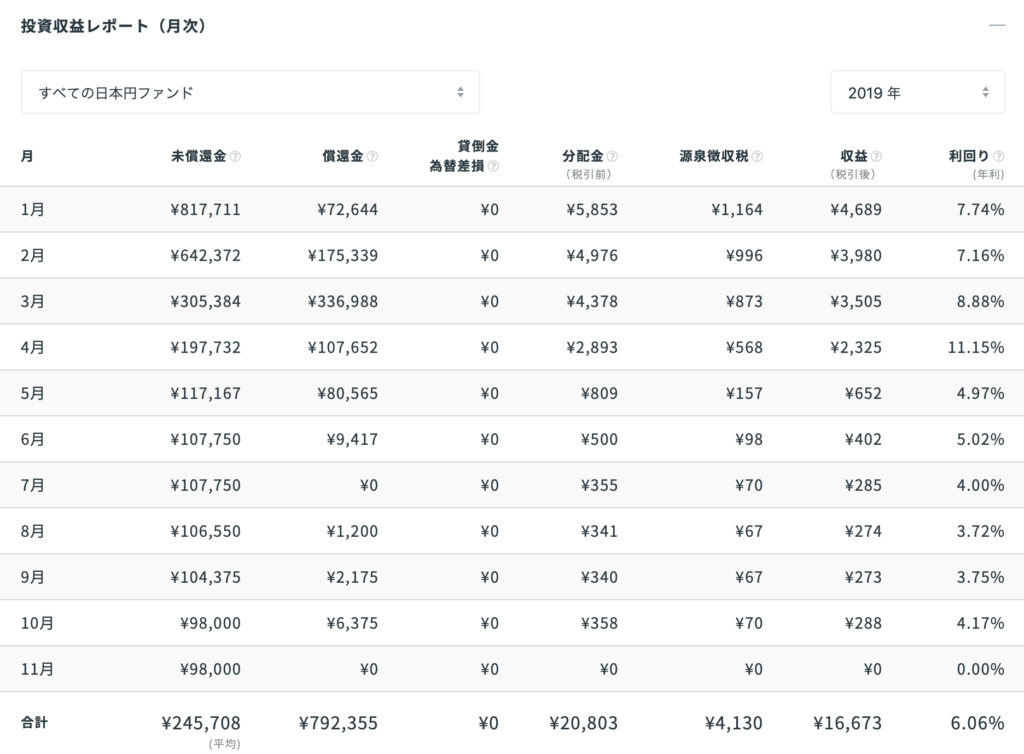
Task: Click help icon next to 償還金
Action: [x=372, y=157]
